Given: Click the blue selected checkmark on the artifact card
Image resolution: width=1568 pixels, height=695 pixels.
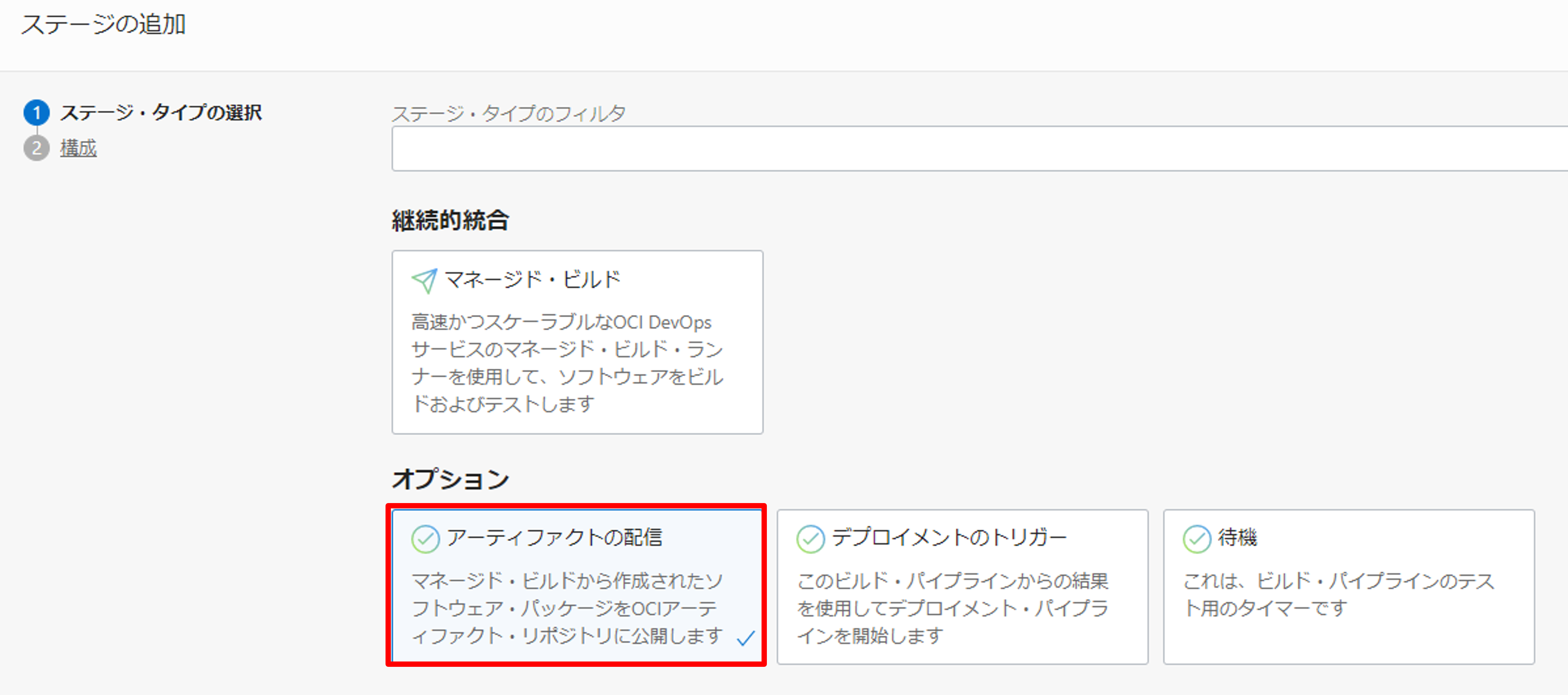Looking at the screenshot, I should (x=746, y=637).
